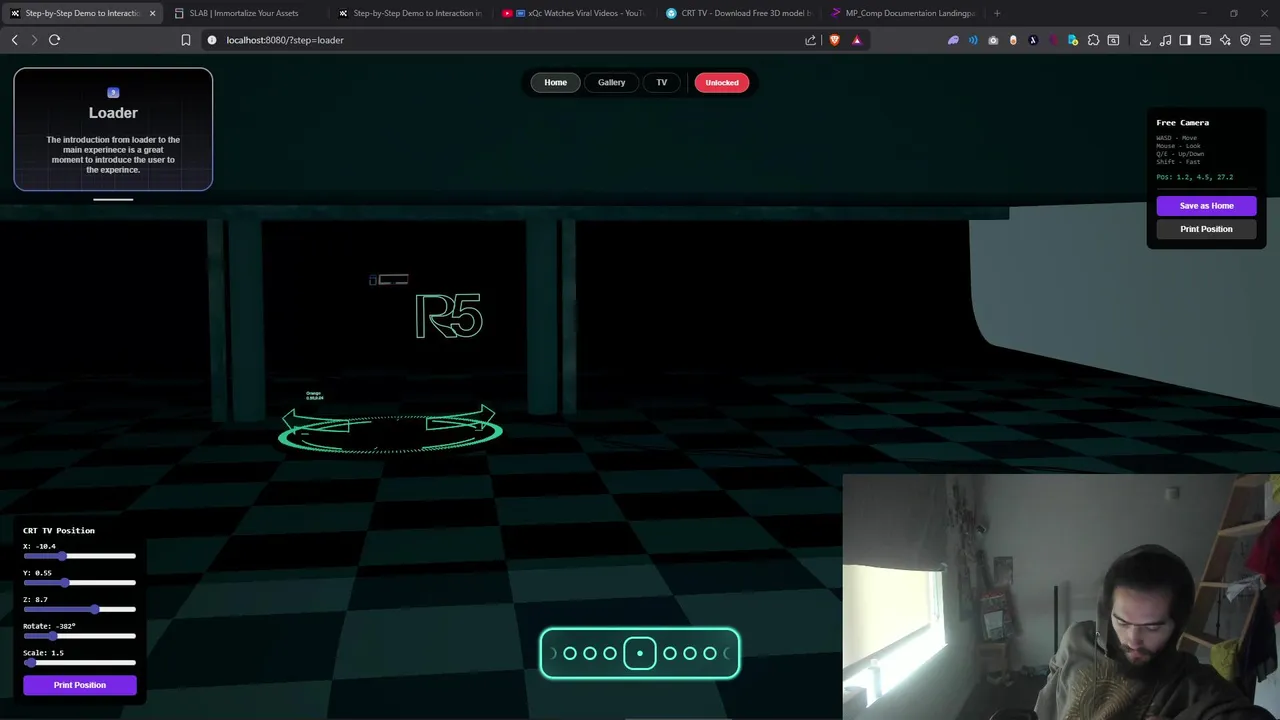The width and height of the screenshot is (1280, 720).
Task: Toggle the red Unlocked camera button
Action: (721, 82)
